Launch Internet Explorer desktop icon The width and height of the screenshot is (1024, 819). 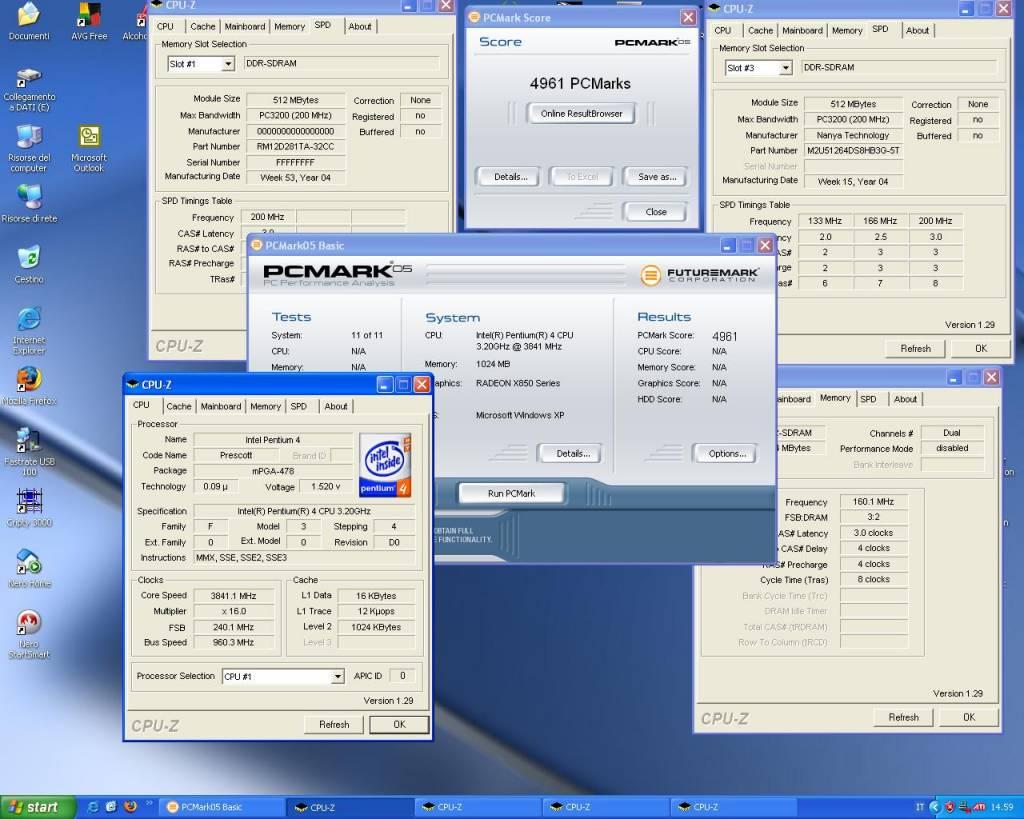click(29, 330)
